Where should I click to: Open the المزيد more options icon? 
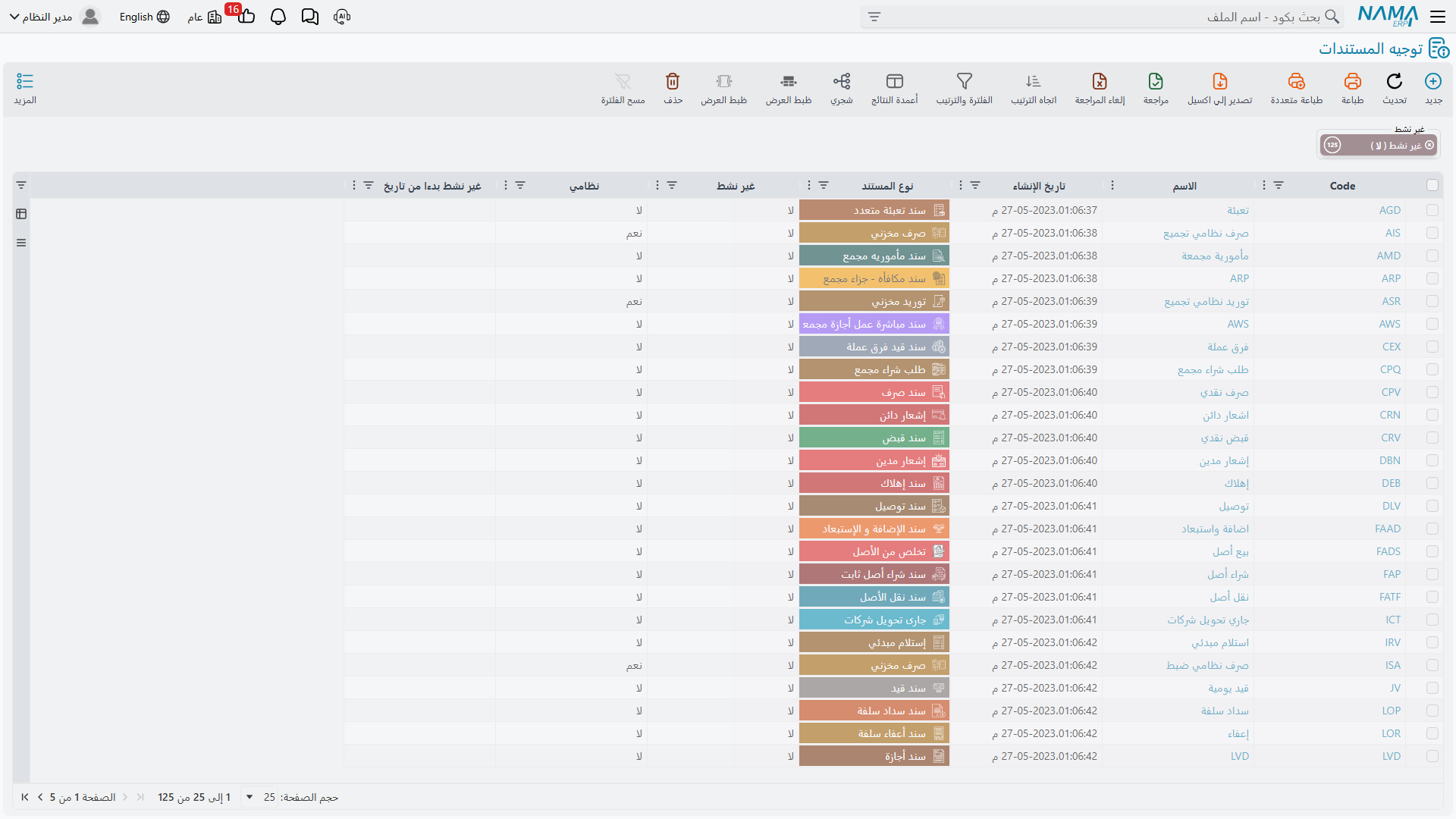click(25, 82)
